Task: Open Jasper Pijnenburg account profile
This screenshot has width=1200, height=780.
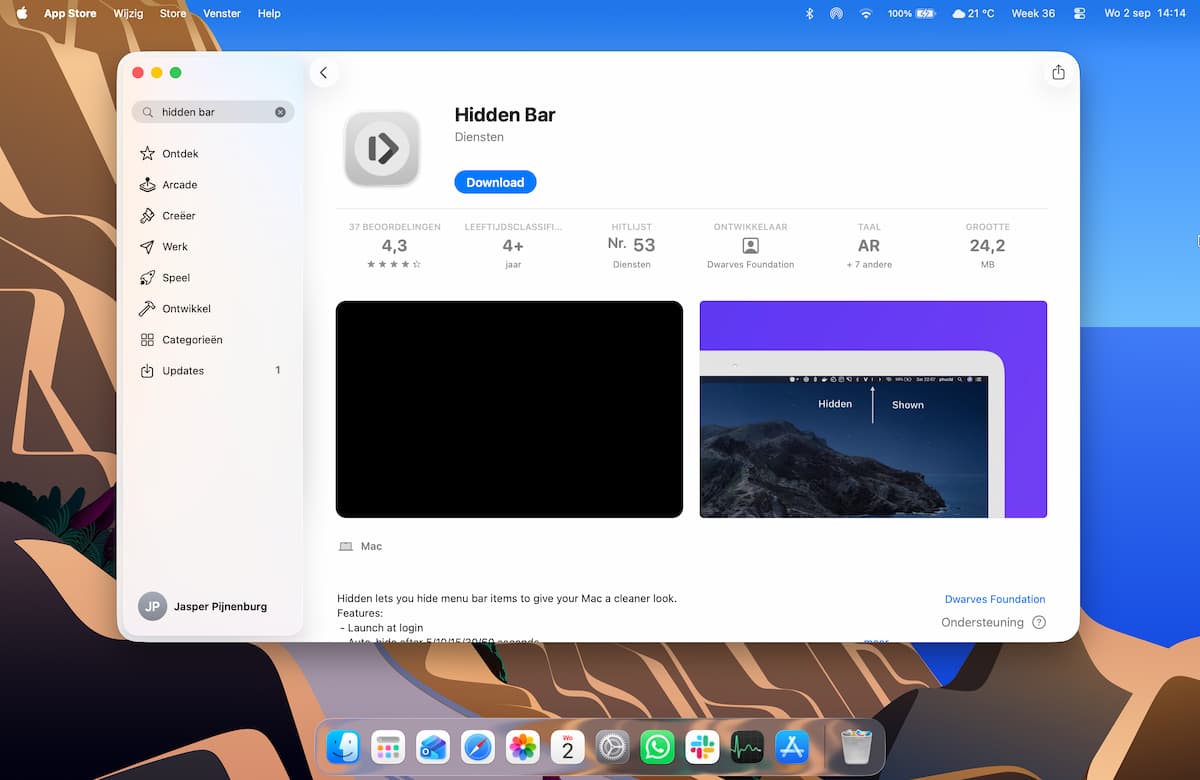Action: click(x=203, y=606)
